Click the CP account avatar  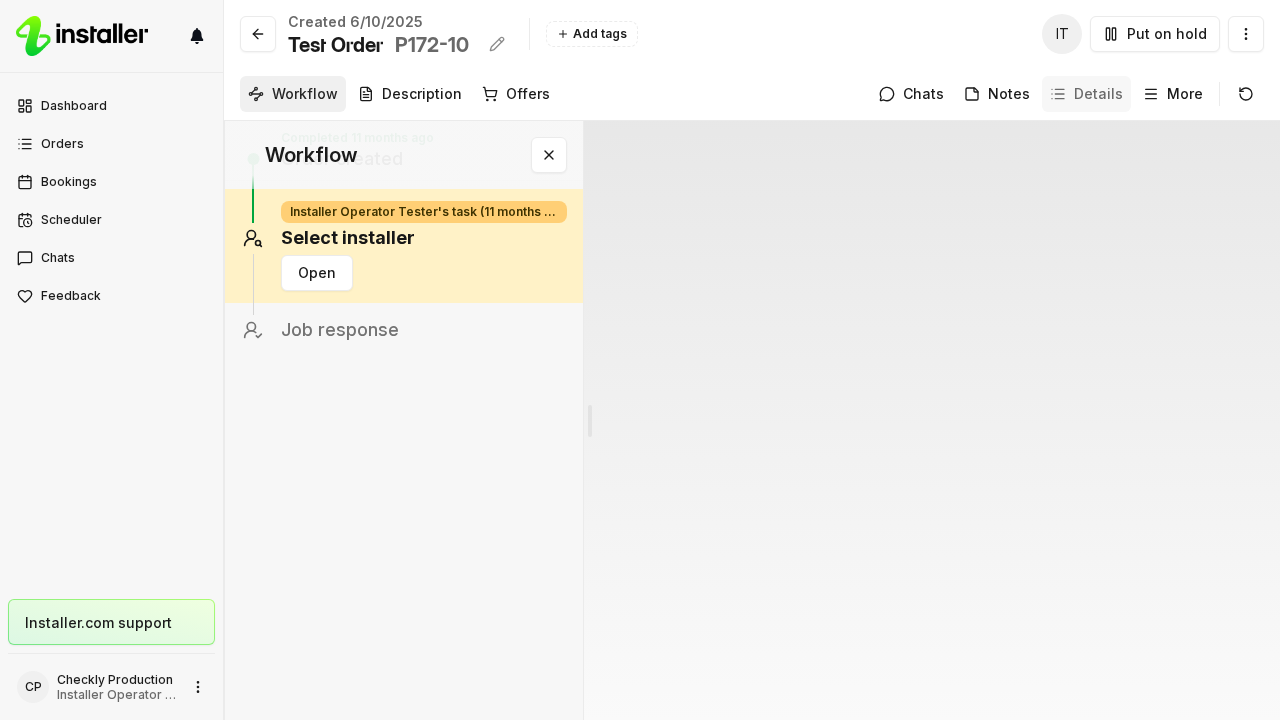pyautogui.click(x=33, y=687)
